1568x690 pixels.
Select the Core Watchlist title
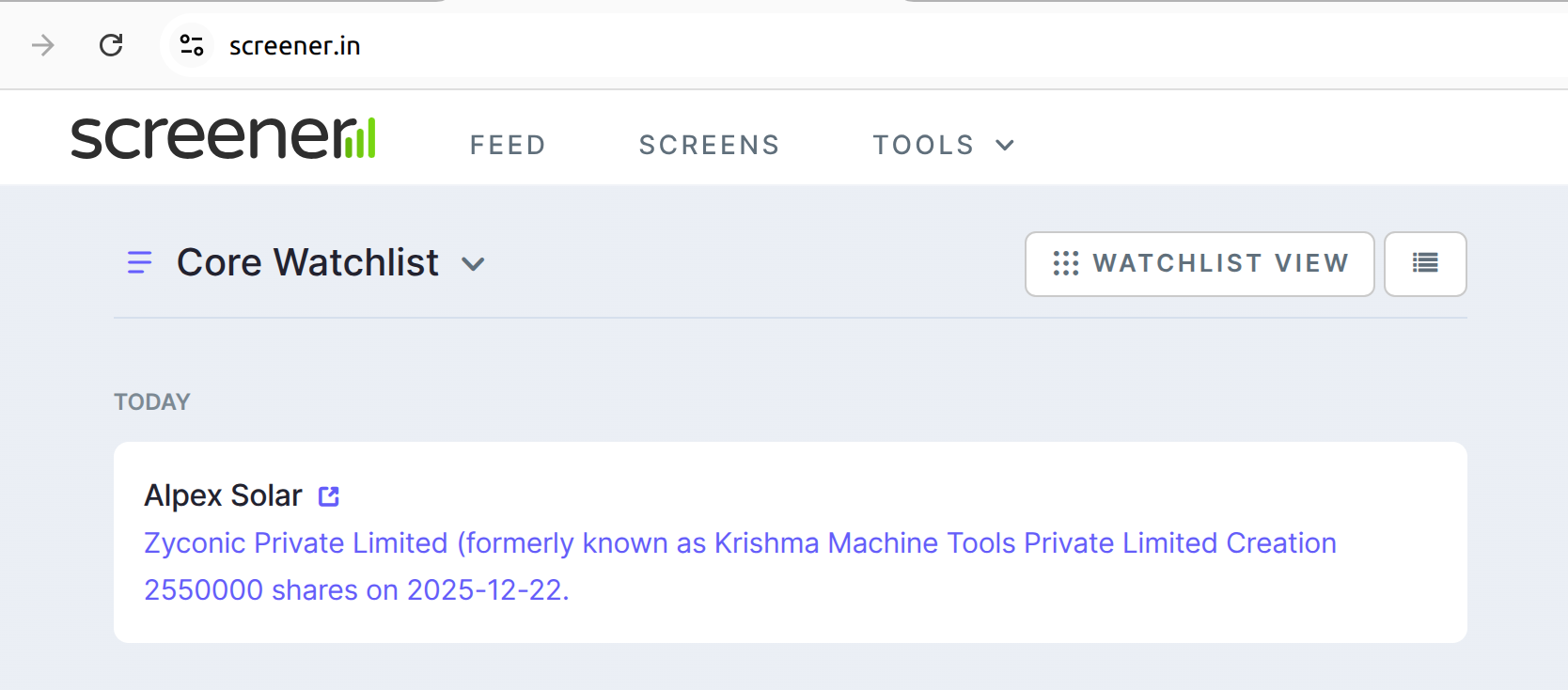(x=307, y=263)
